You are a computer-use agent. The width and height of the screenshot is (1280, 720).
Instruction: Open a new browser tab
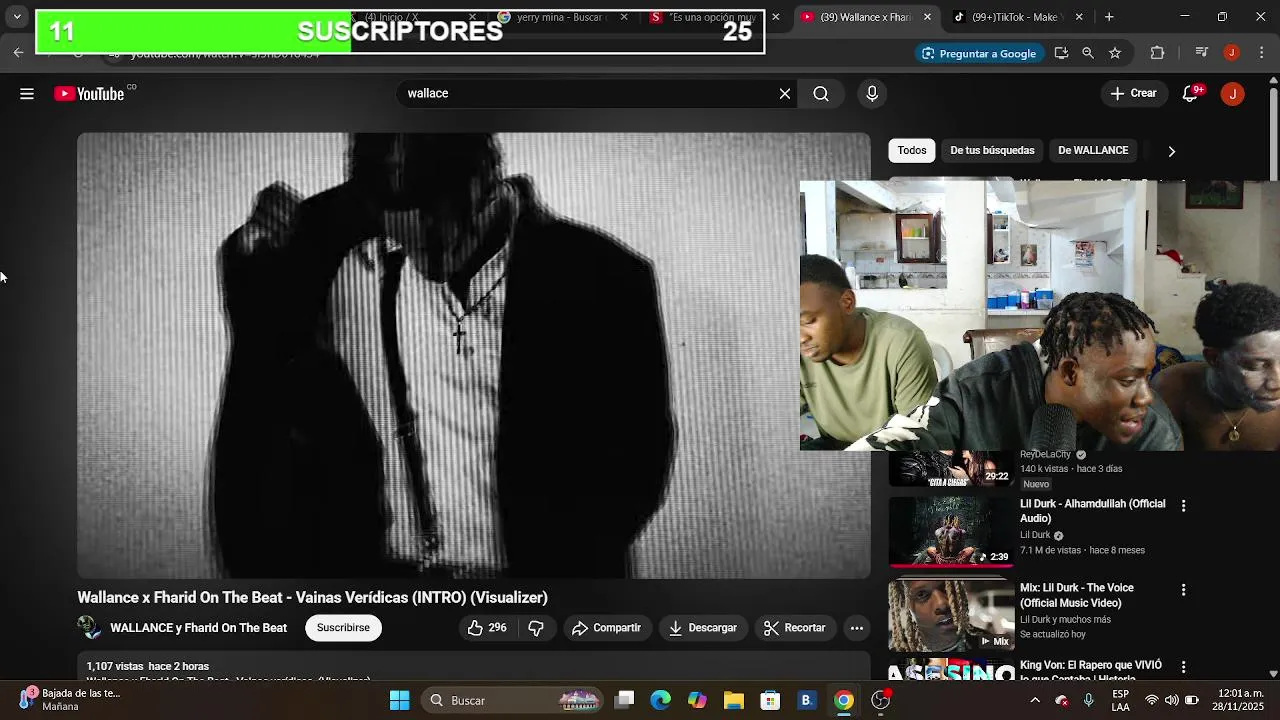pos(1109,17)
